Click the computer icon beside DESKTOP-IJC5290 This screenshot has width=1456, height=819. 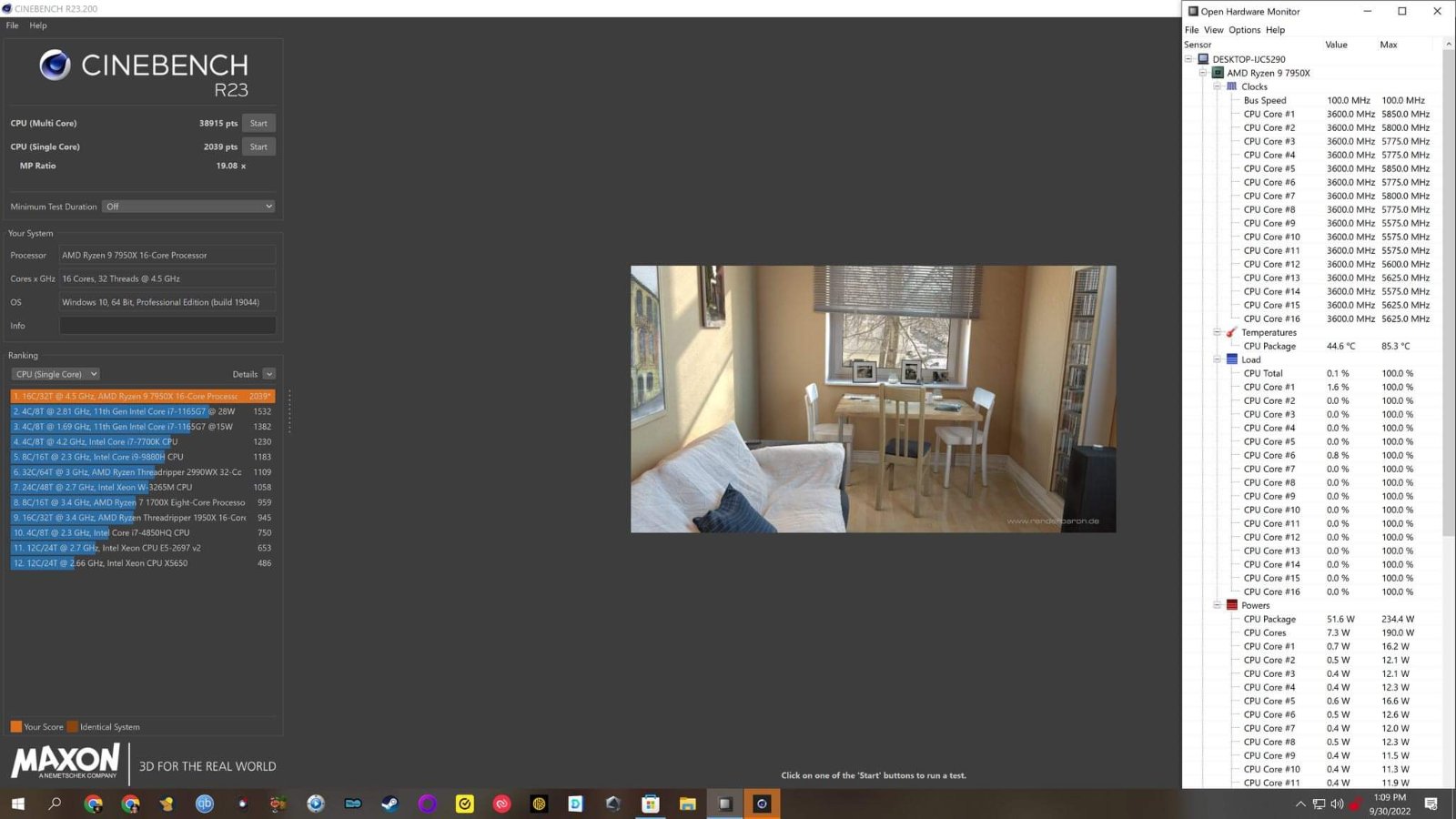(x=1203, y=59)
